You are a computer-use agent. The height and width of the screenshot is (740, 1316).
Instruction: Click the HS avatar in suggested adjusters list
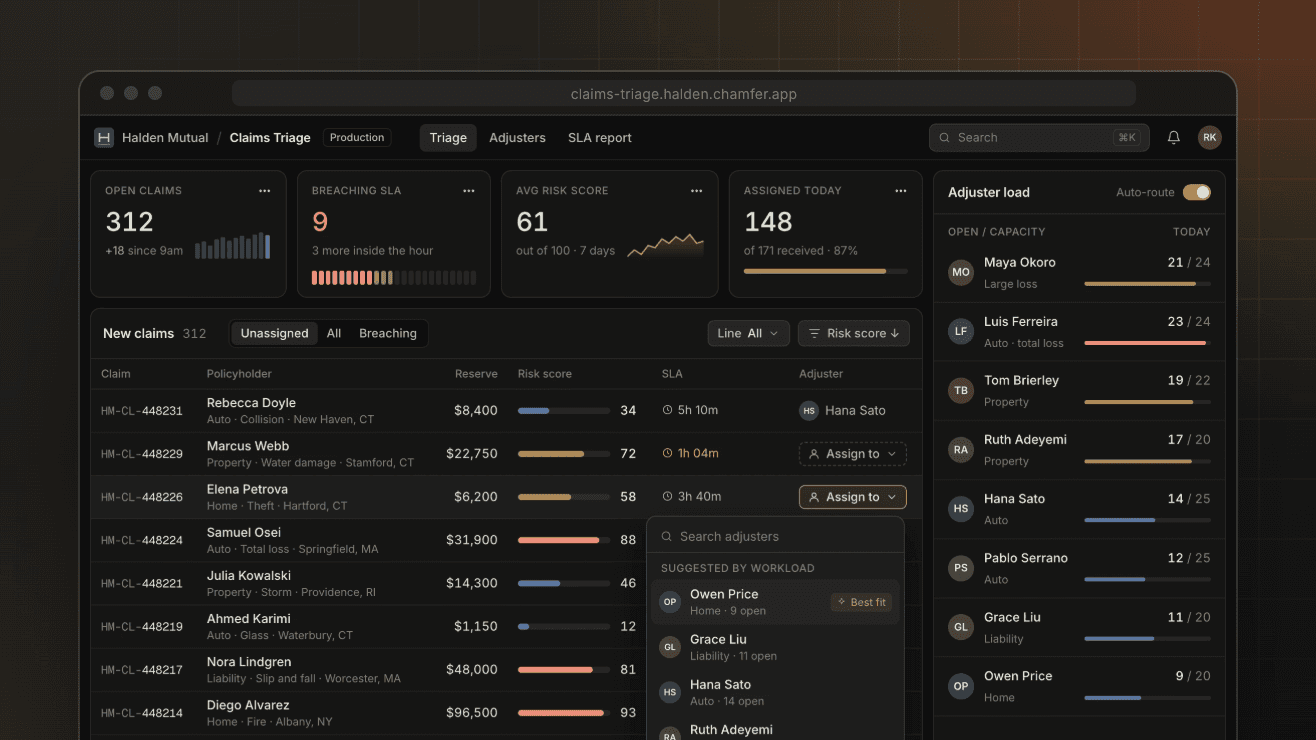click(x=670, y=692)
